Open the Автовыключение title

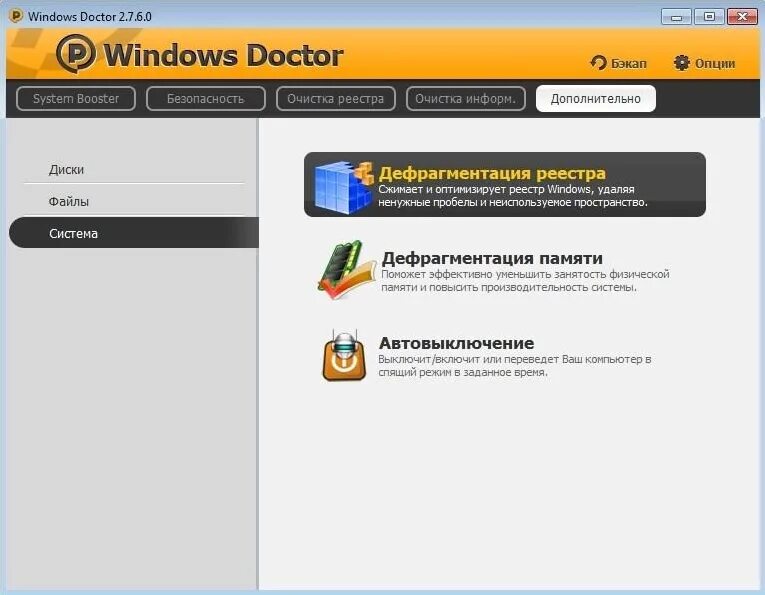click(x=456, y=343)
